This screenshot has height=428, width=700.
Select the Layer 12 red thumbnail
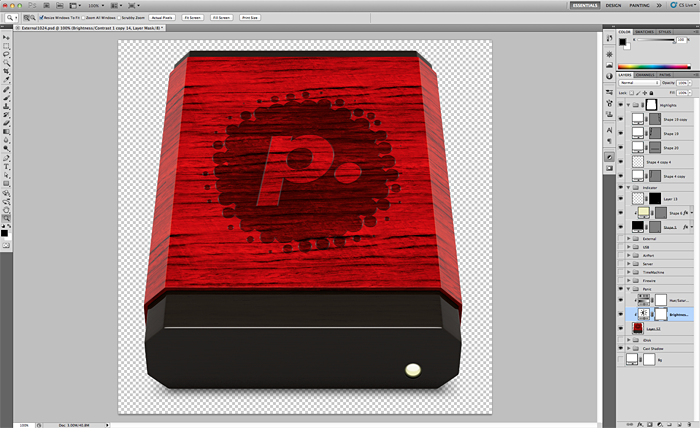(638, 328)
